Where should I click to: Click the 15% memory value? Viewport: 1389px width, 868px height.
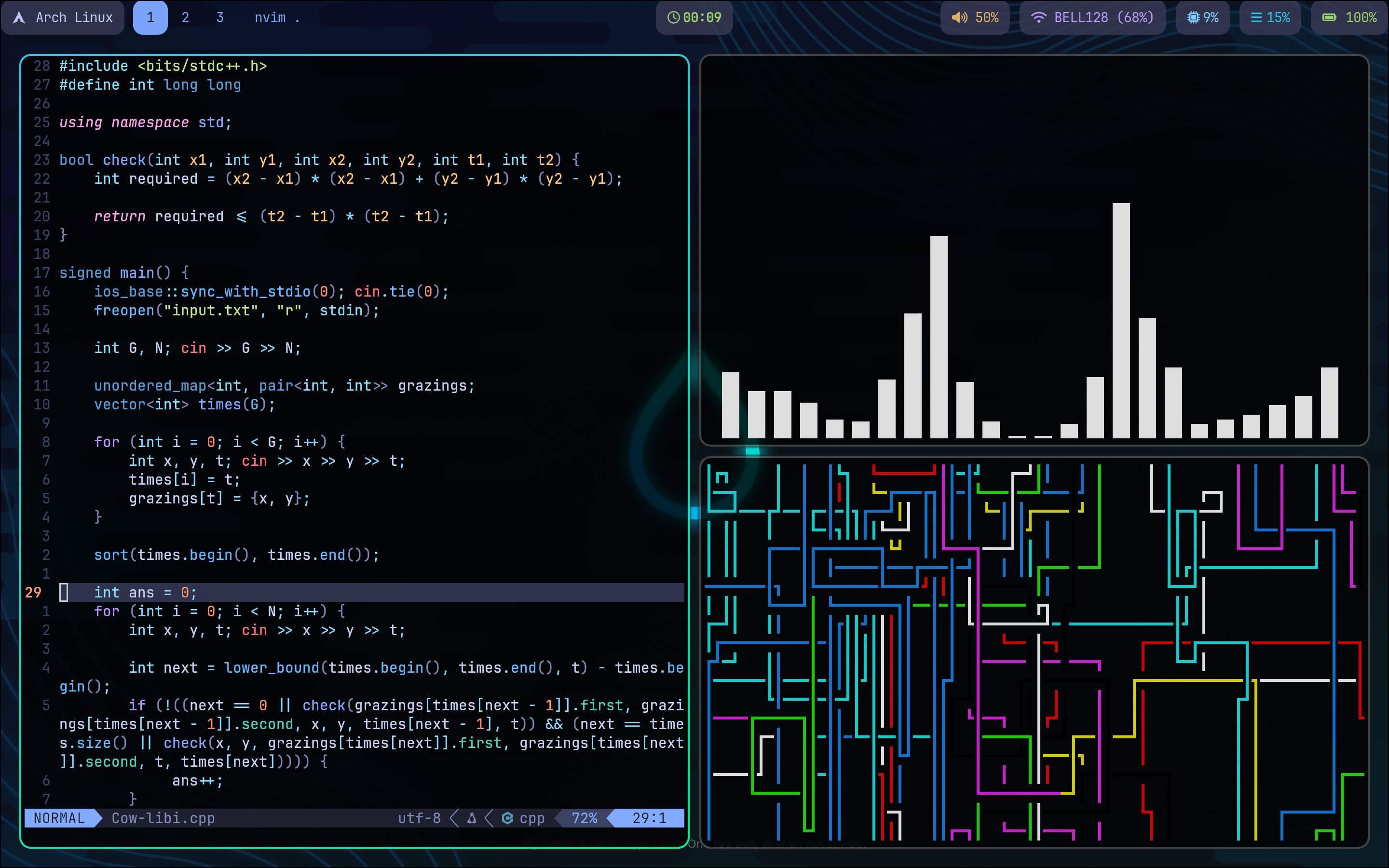tap(1278, 18)
